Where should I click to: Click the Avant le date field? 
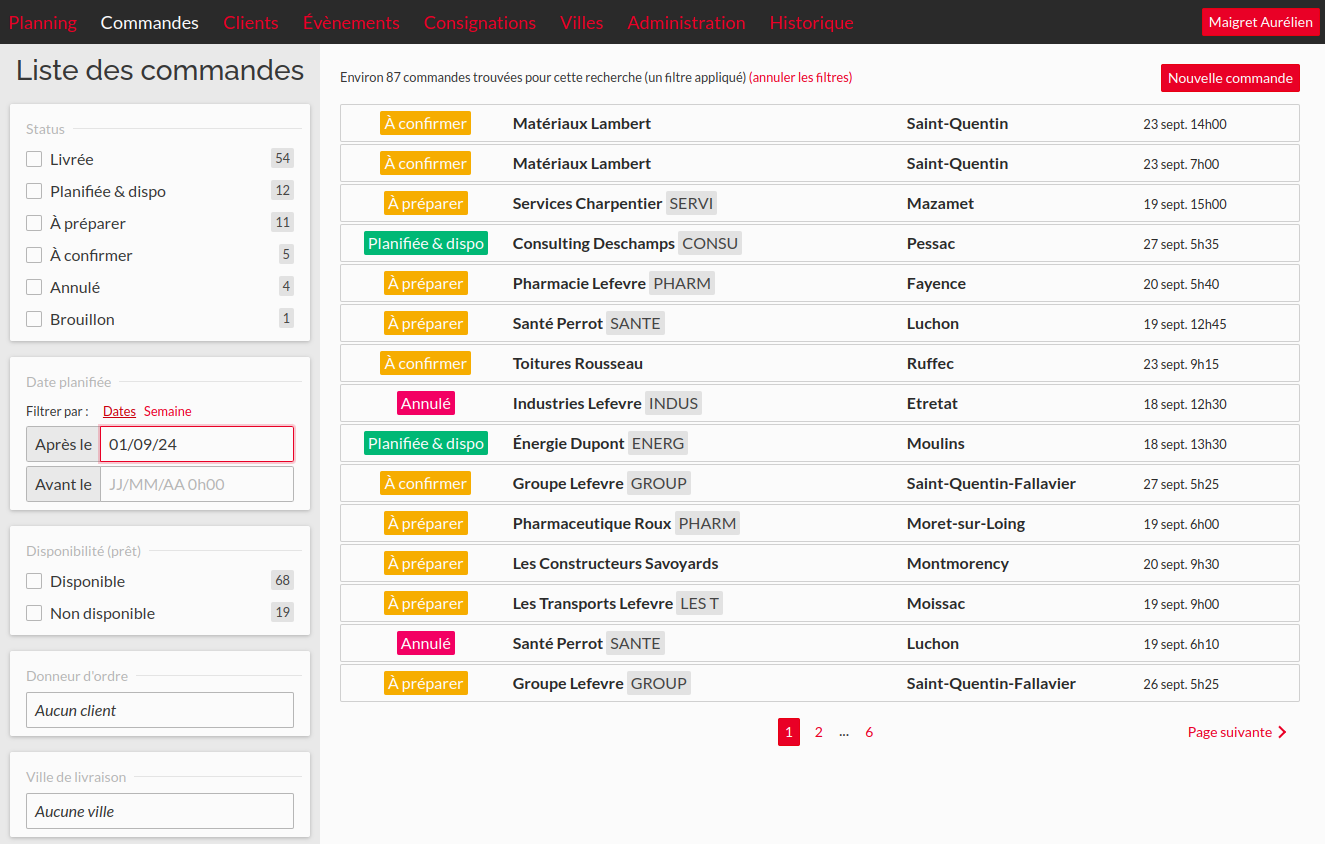[196, 484]
